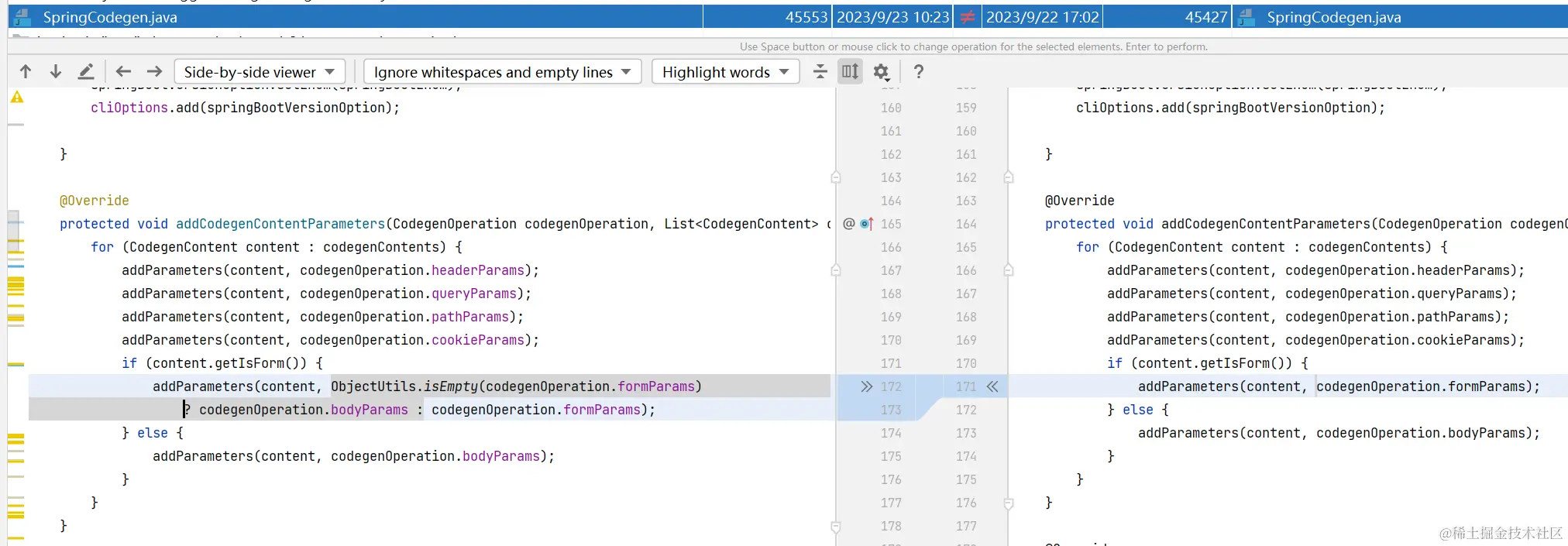Open help with the question mark icon
The height and width of the screenshot is (546, 1568).
coord(919,72)
